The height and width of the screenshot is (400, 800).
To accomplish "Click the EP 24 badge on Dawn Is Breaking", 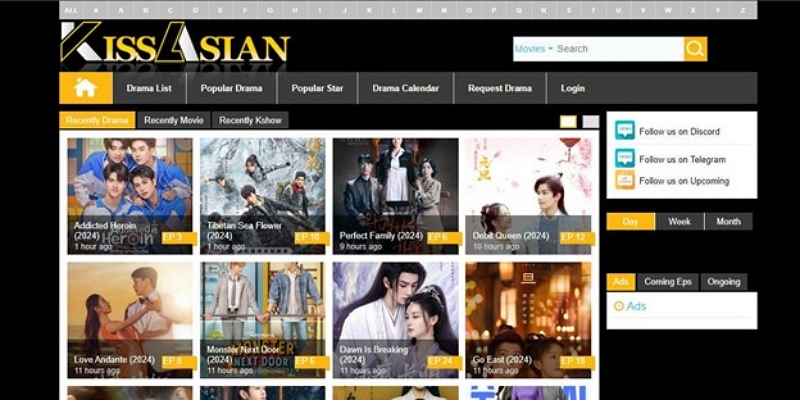I will [443, 362].
